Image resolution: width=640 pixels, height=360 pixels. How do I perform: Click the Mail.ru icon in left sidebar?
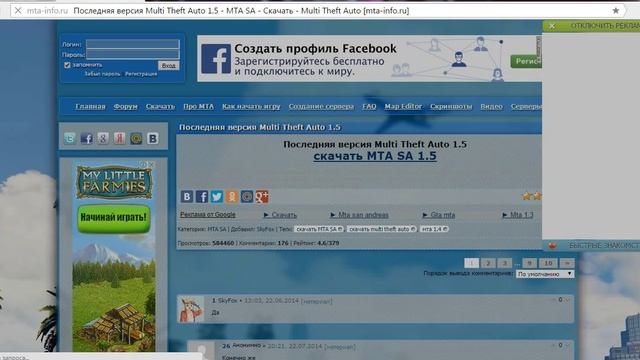[x=136, y=139]
